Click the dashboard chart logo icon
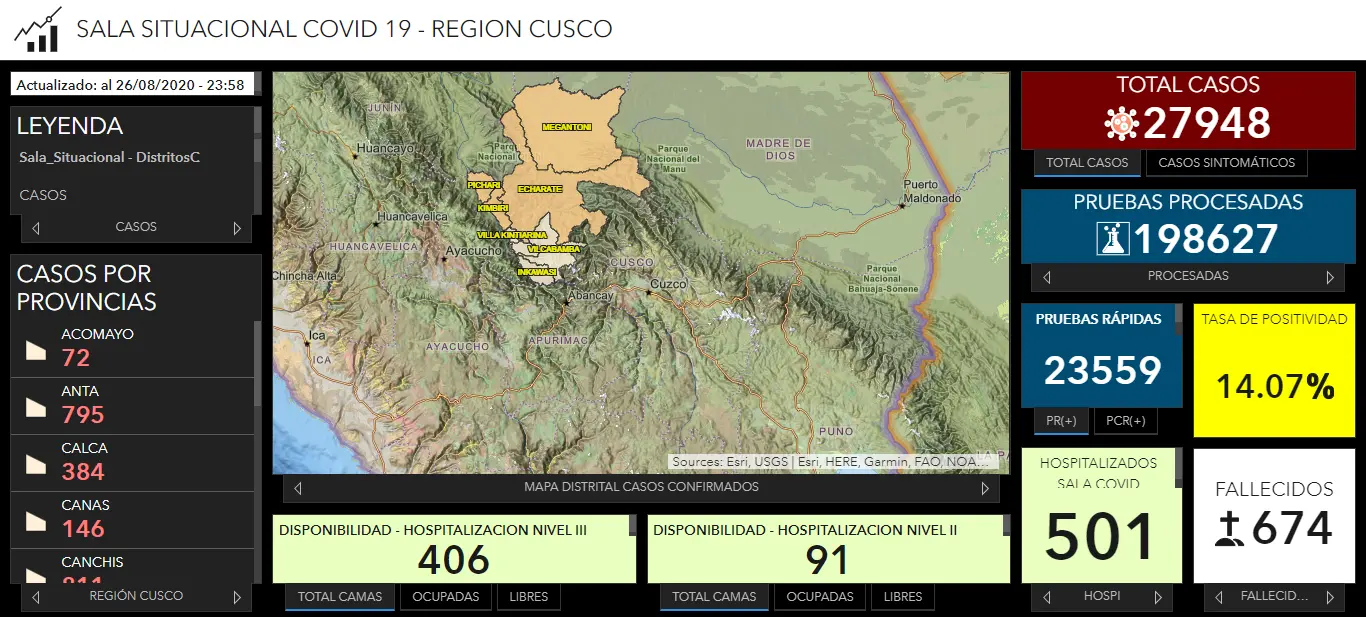Viewport: 1366px width, 617px height. (37, 29)
